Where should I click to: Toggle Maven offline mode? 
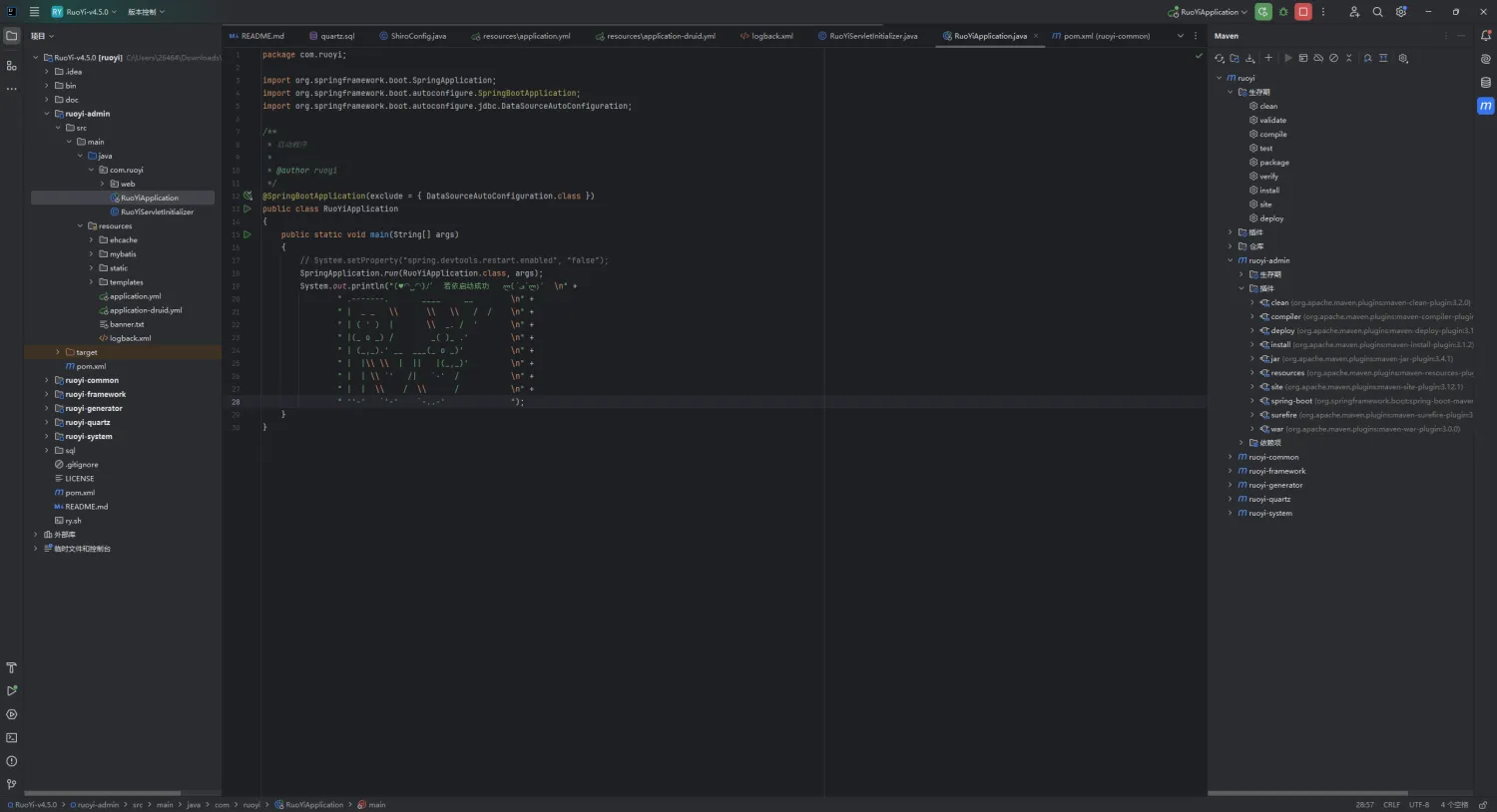click(x=1318, y=58)
